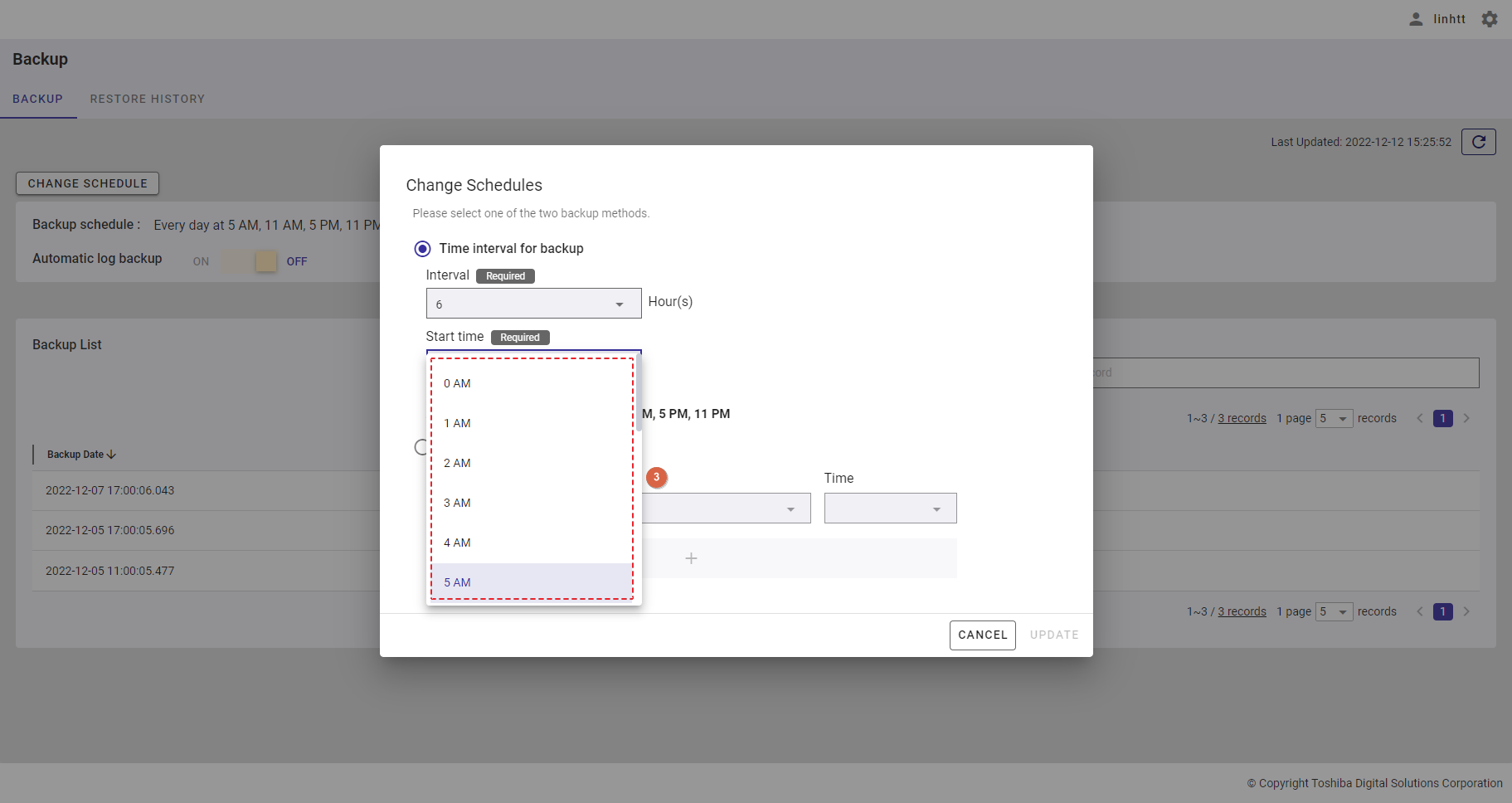Go to previous page in bottom pagination
Screen dimensions: 1512x803
click(x=1419, y=611)
